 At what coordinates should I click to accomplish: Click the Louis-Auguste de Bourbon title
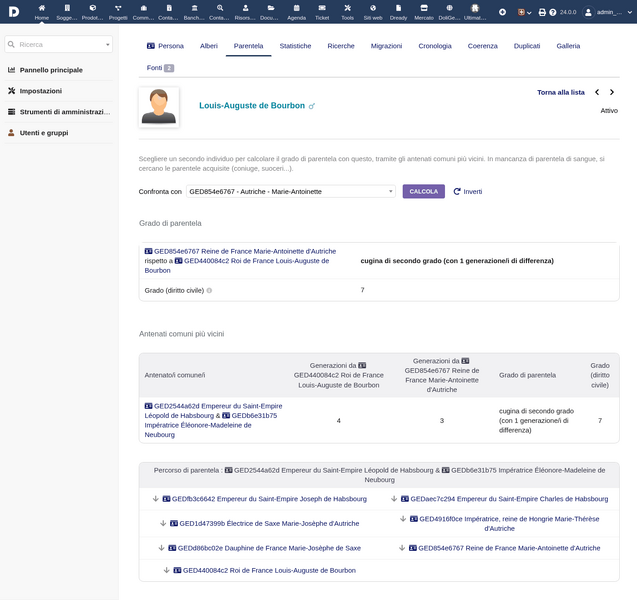click(252, 106)
